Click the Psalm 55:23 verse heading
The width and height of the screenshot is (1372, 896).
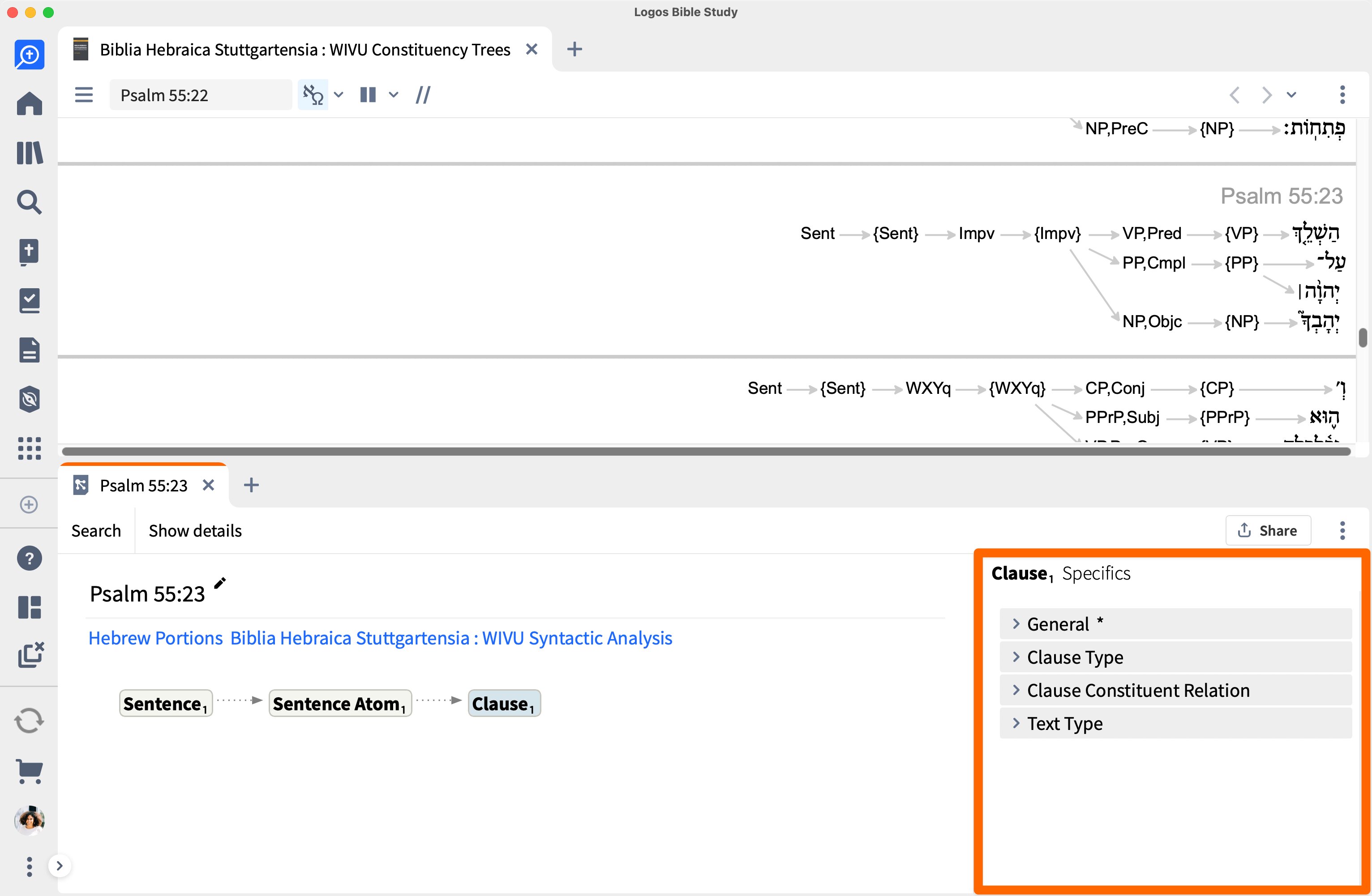(x=1281, y=196)
